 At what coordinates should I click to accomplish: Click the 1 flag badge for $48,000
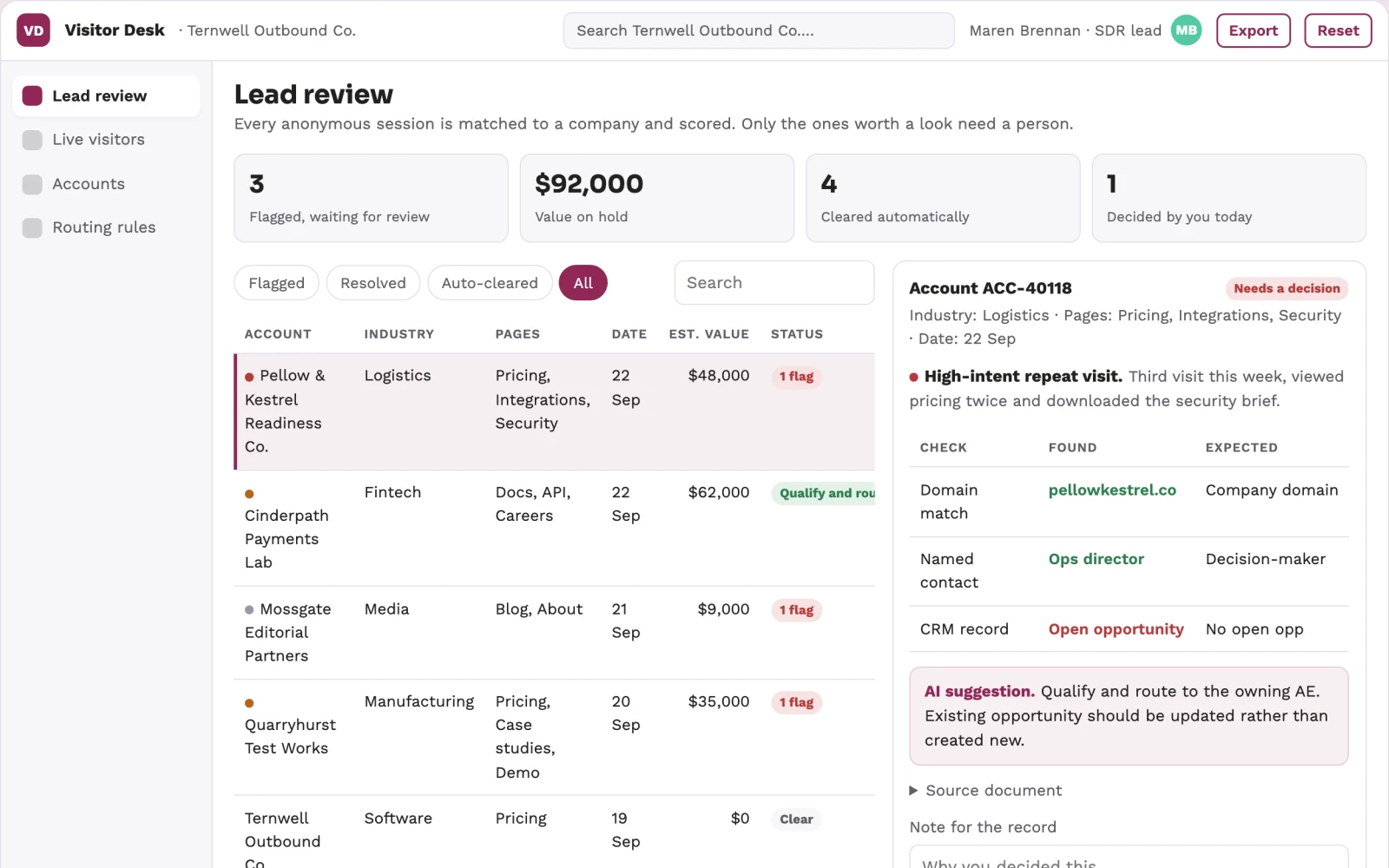click(796, 377)
